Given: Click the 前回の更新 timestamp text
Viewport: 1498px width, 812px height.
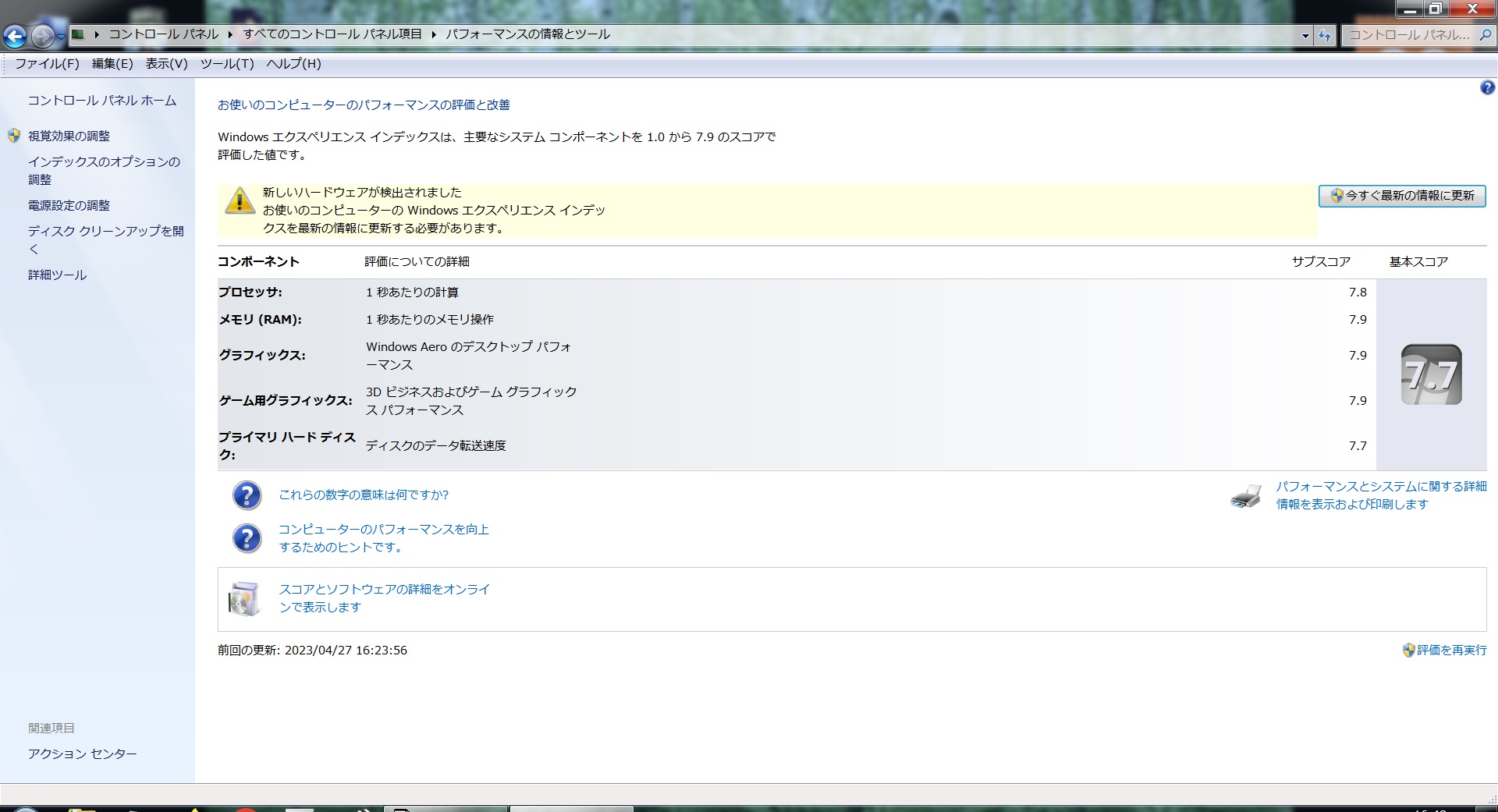Looking at the screenshot, I should (312, 650).
